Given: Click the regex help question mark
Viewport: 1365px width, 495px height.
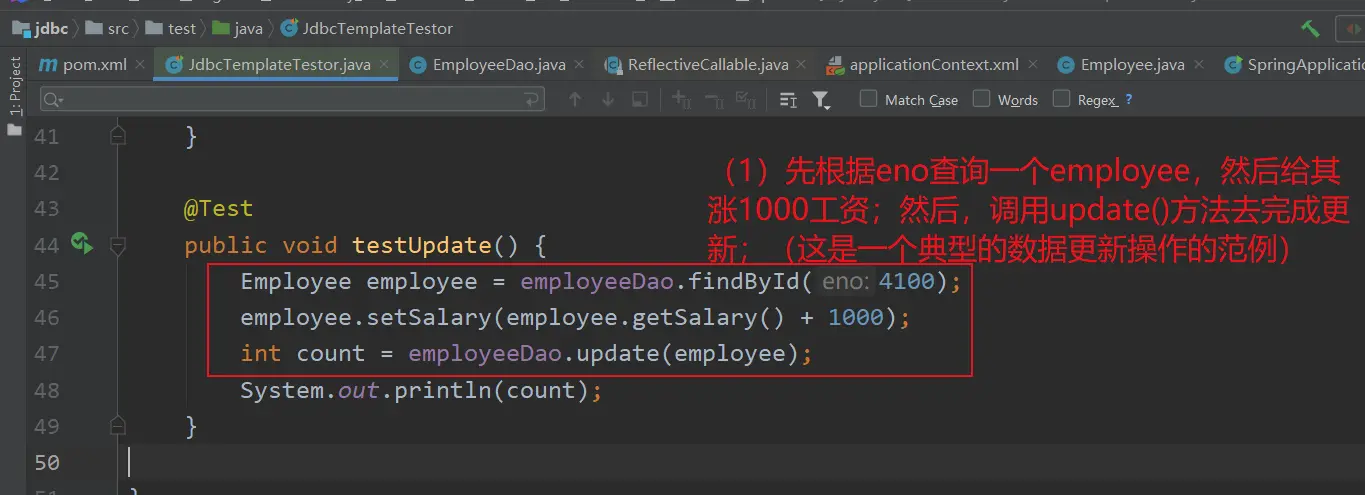Looking at the screenshot, I should click(x=1129, y=100).
